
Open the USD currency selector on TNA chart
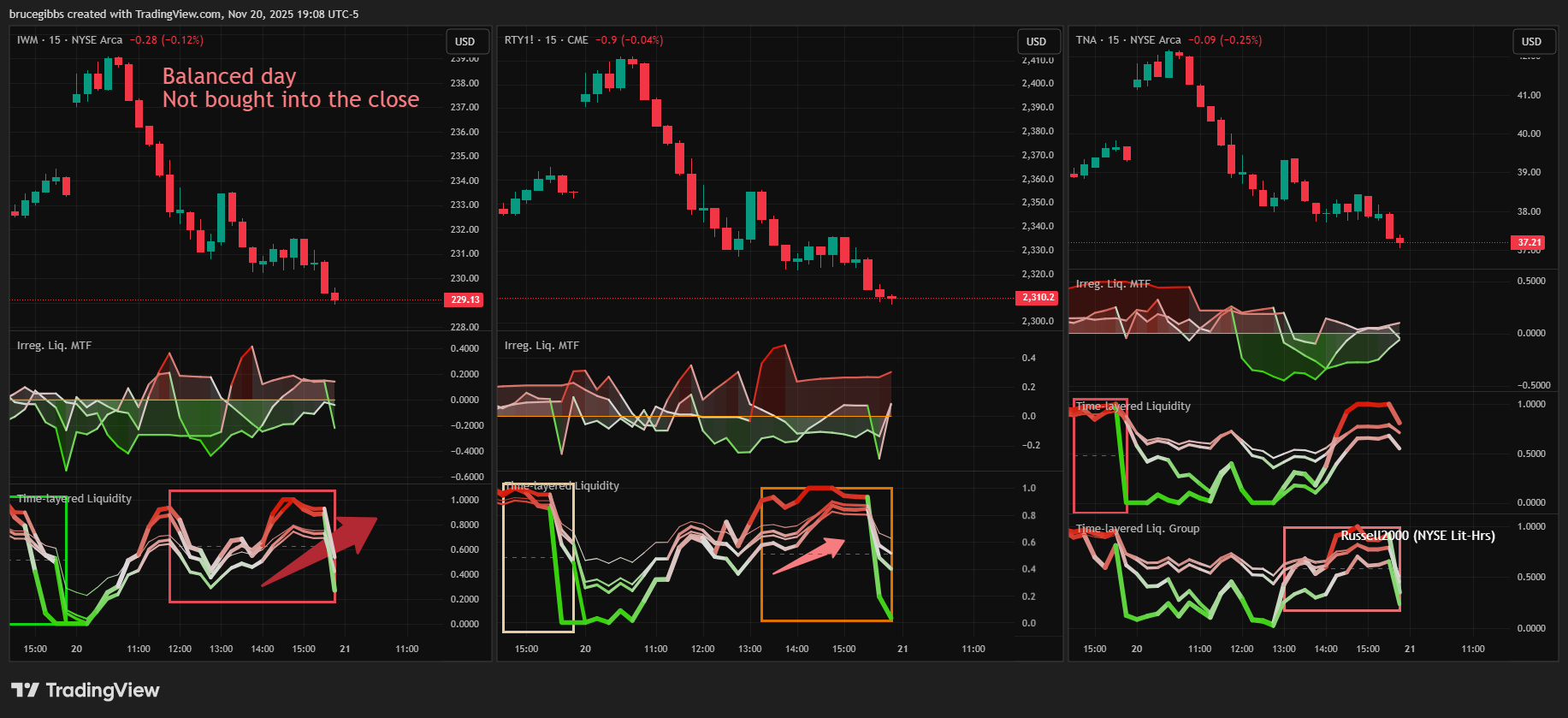(x=1531, y=41)
